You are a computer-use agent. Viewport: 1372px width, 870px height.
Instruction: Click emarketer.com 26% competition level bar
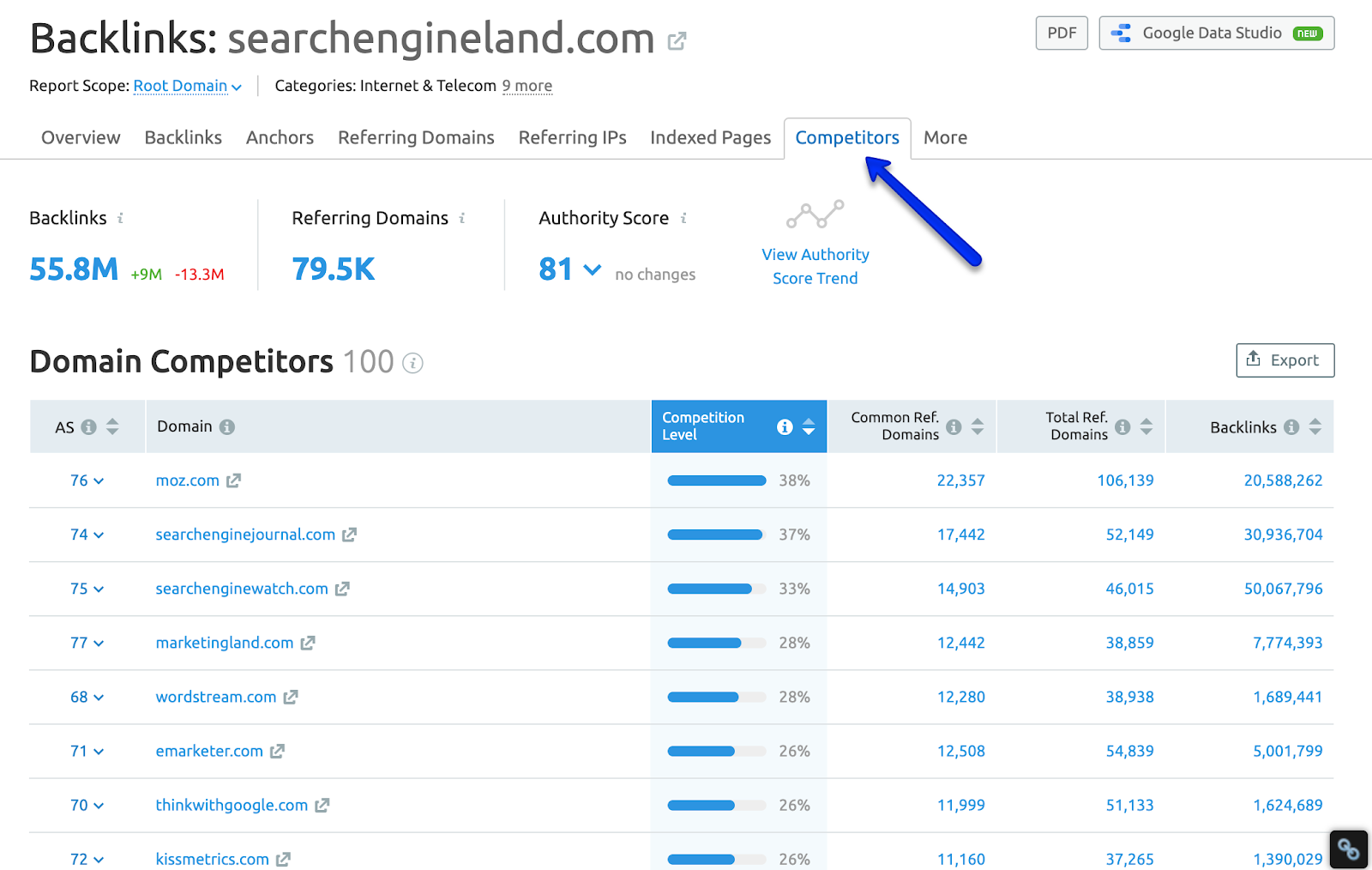(717, 751)
